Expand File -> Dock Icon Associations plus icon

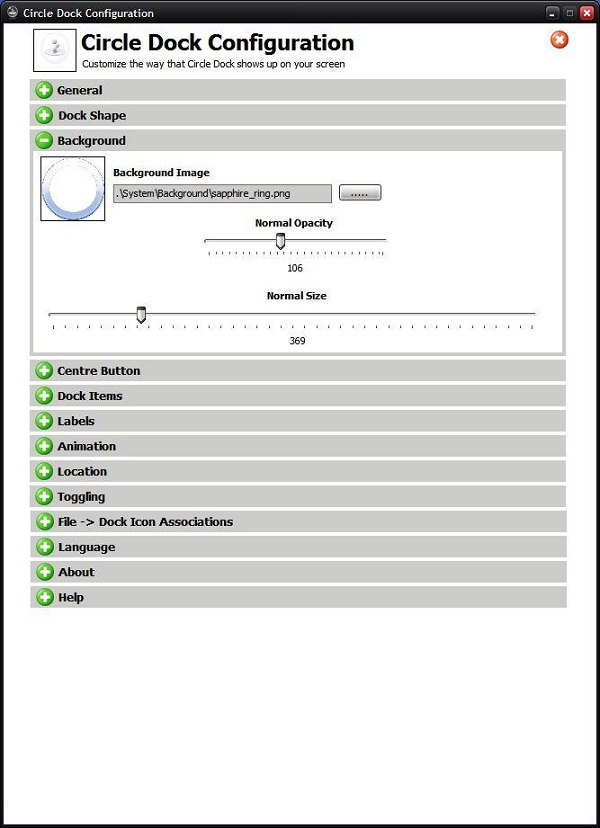[x=44, y=522]
